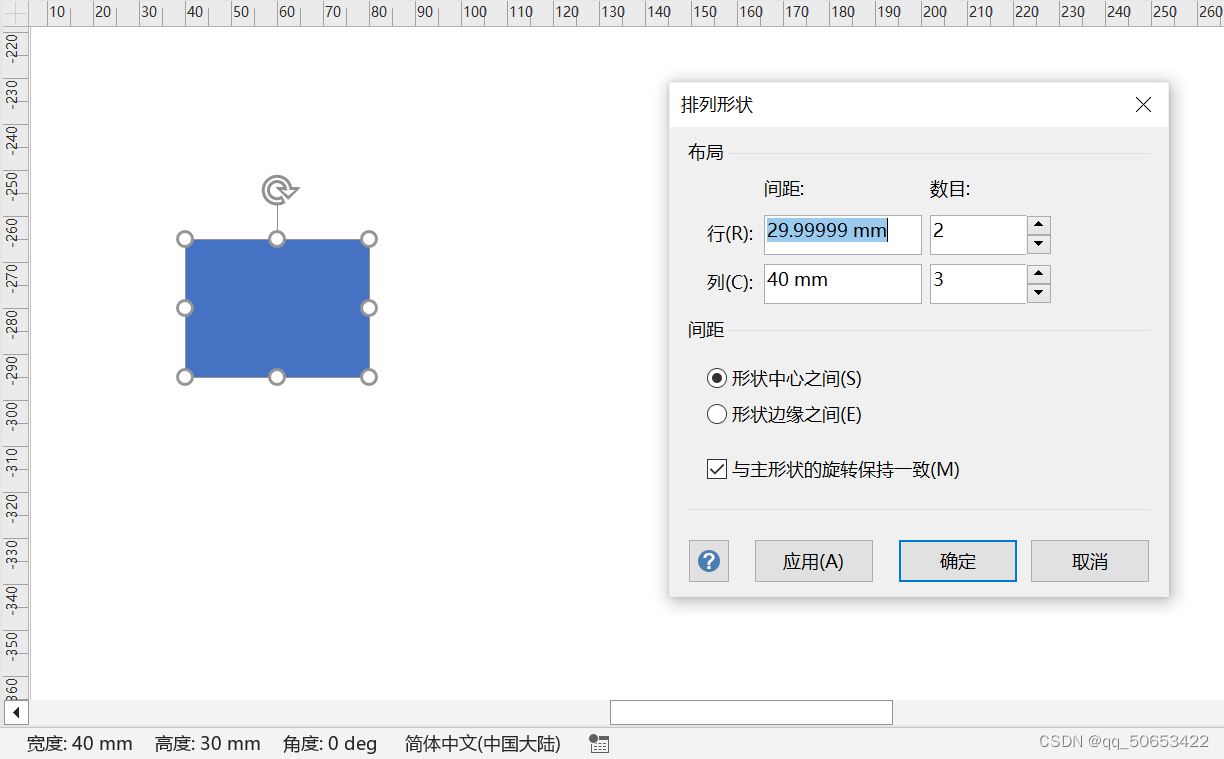
Task: Increase the 行 count with the up arrow
Action: tap(1039, 225)
